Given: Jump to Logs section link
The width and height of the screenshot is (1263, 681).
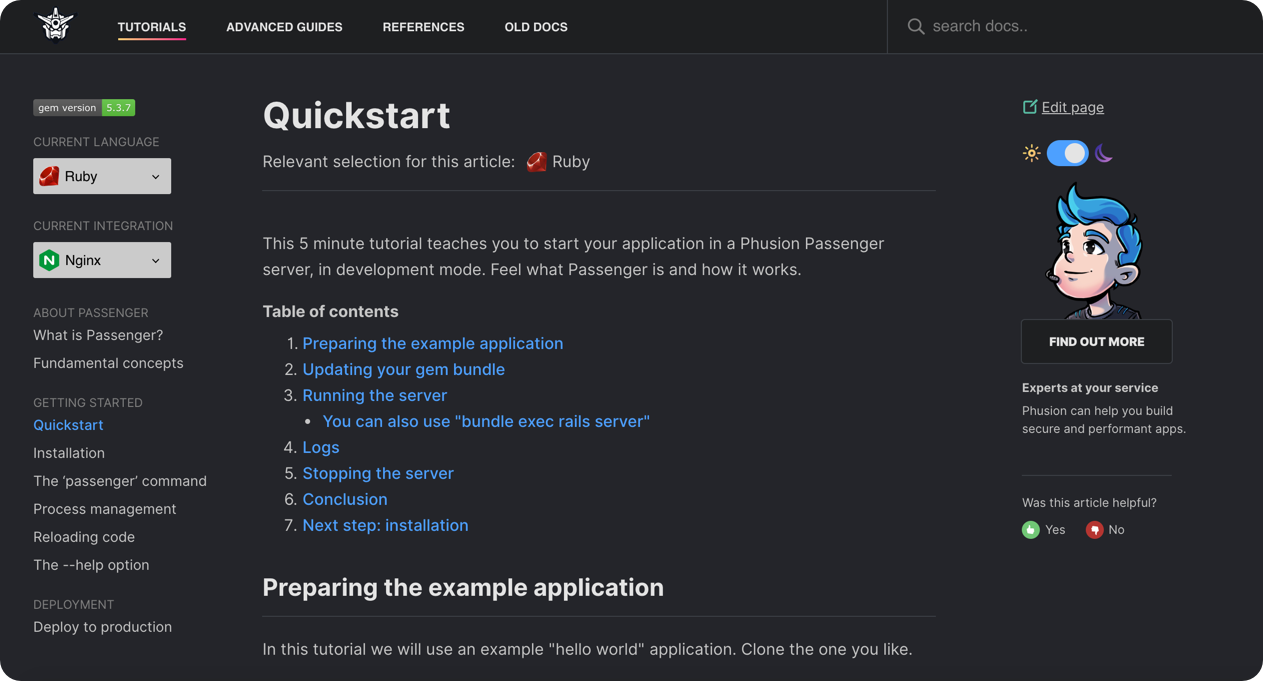Looking at the screenshot, I should 321,447.
